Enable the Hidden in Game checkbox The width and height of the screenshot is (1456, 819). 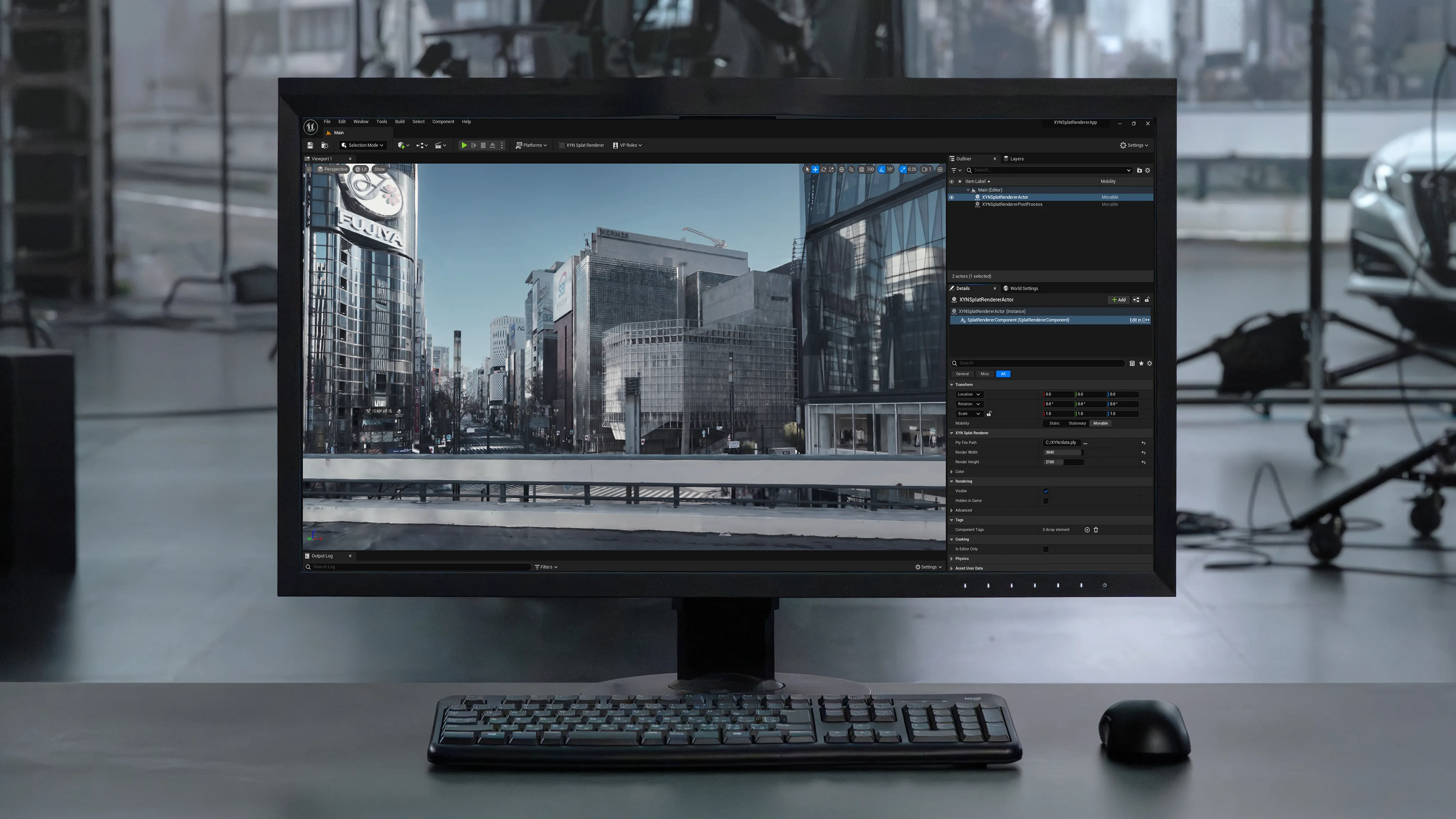coord(1046,500)
